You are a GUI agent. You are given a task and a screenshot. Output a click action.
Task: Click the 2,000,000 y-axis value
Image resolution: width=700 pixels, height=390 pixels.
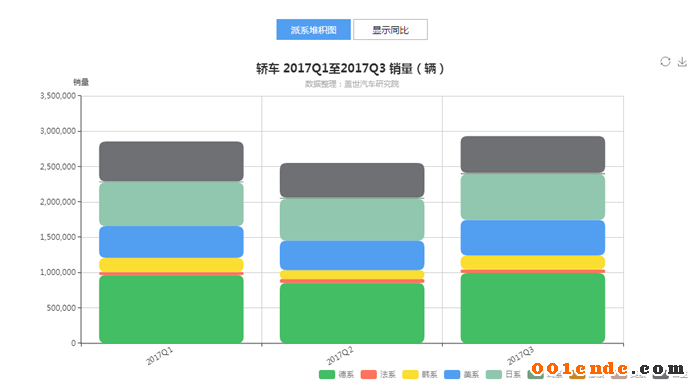(x=58, y=202)
